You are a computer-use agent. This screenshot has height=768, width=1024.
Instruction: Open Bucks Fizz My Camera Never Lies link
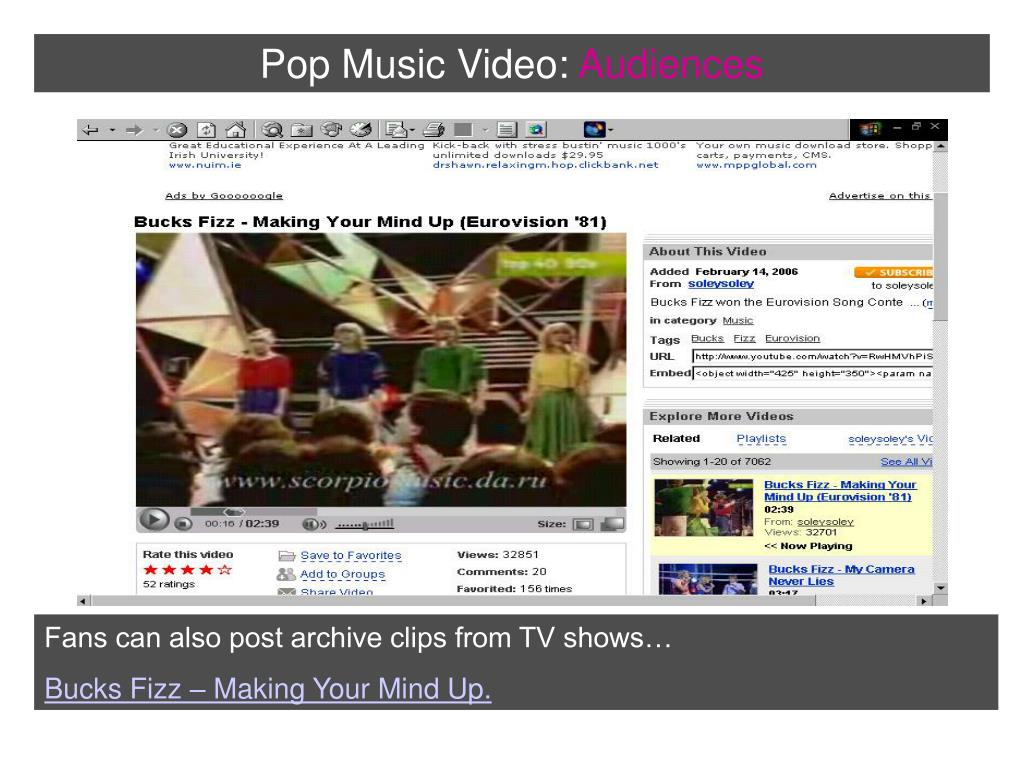[841, 575]
